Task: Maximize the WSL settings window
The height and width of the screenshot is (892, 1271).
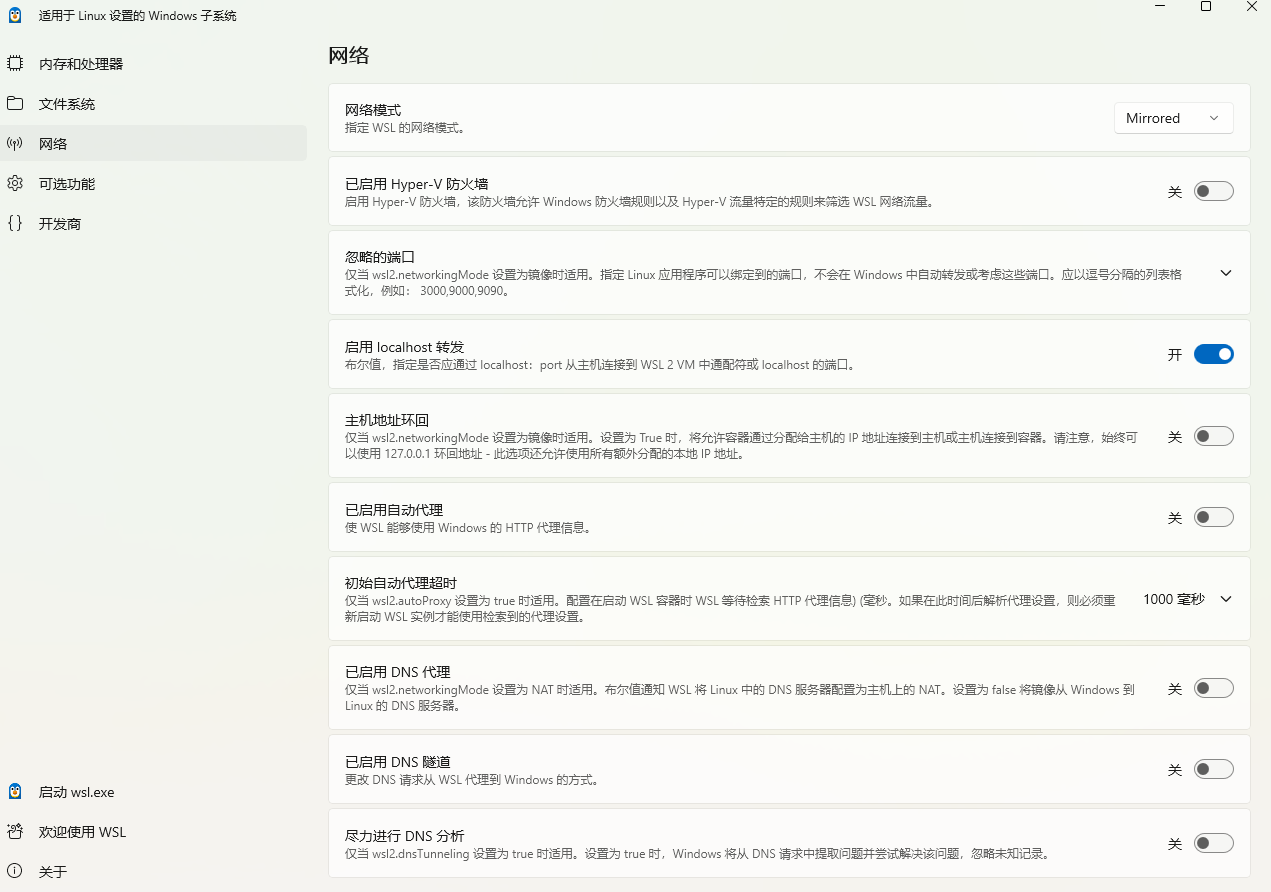Action: pyautogui.click(x=1206, y=7)
